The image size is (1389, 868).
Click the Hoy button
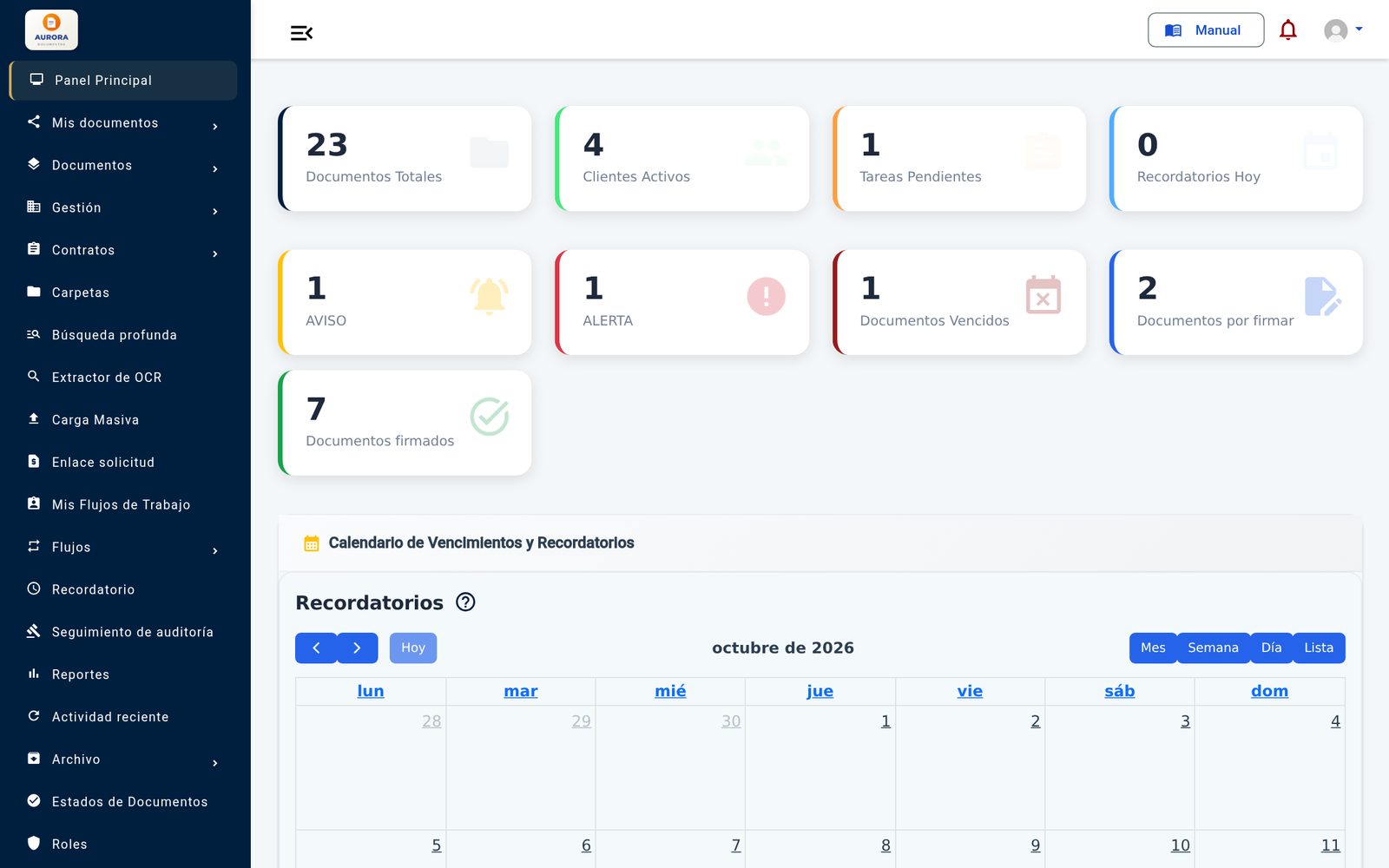[413, 648]
